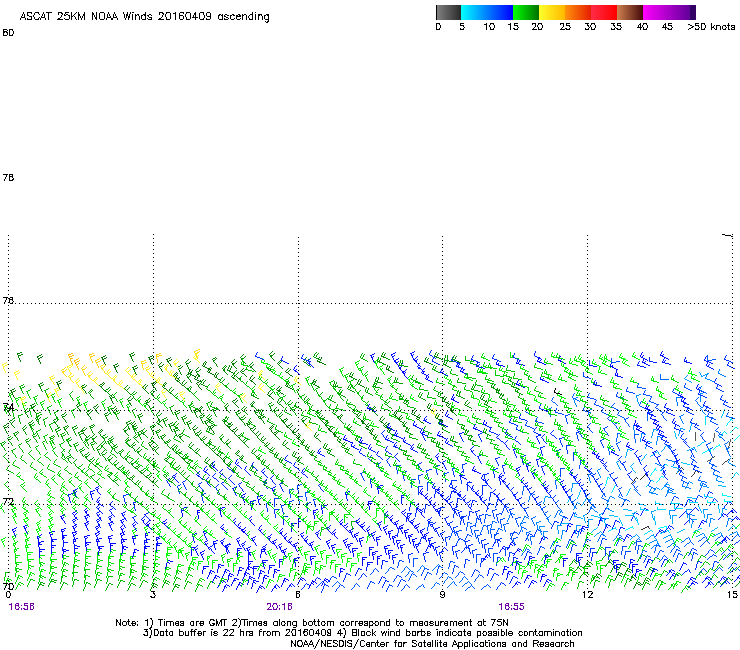This screenshot has width=740, height=650.
Task: Click the '30' label under the color scale
Action: point(590,27)
